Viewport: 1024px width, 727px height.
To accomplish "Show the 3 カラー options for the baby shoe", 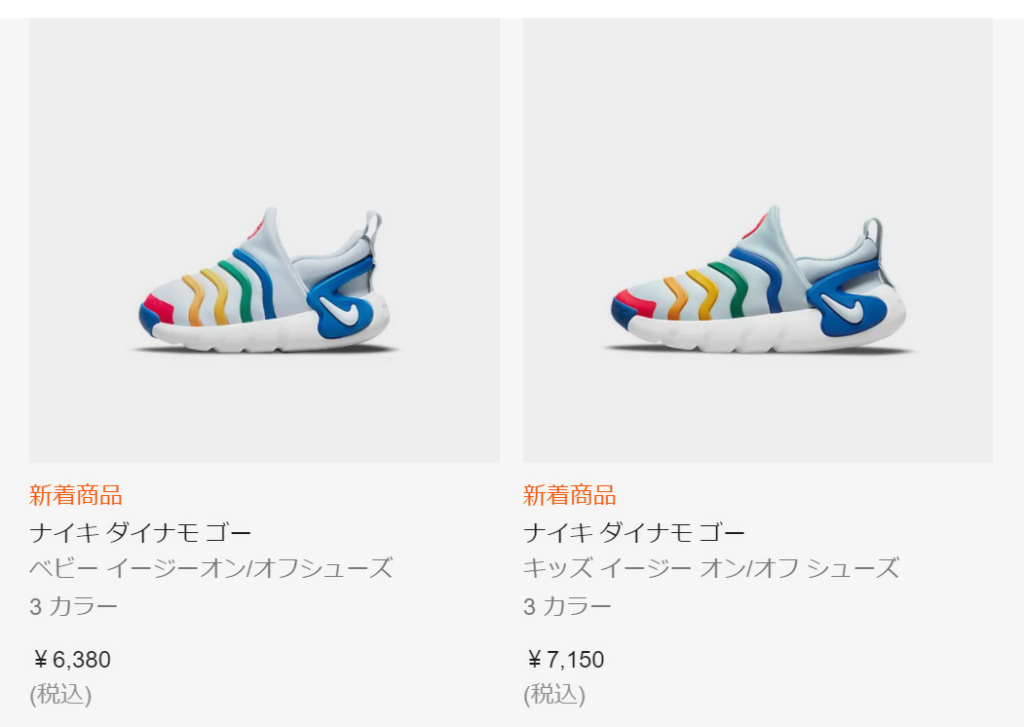I will point(74,606).
